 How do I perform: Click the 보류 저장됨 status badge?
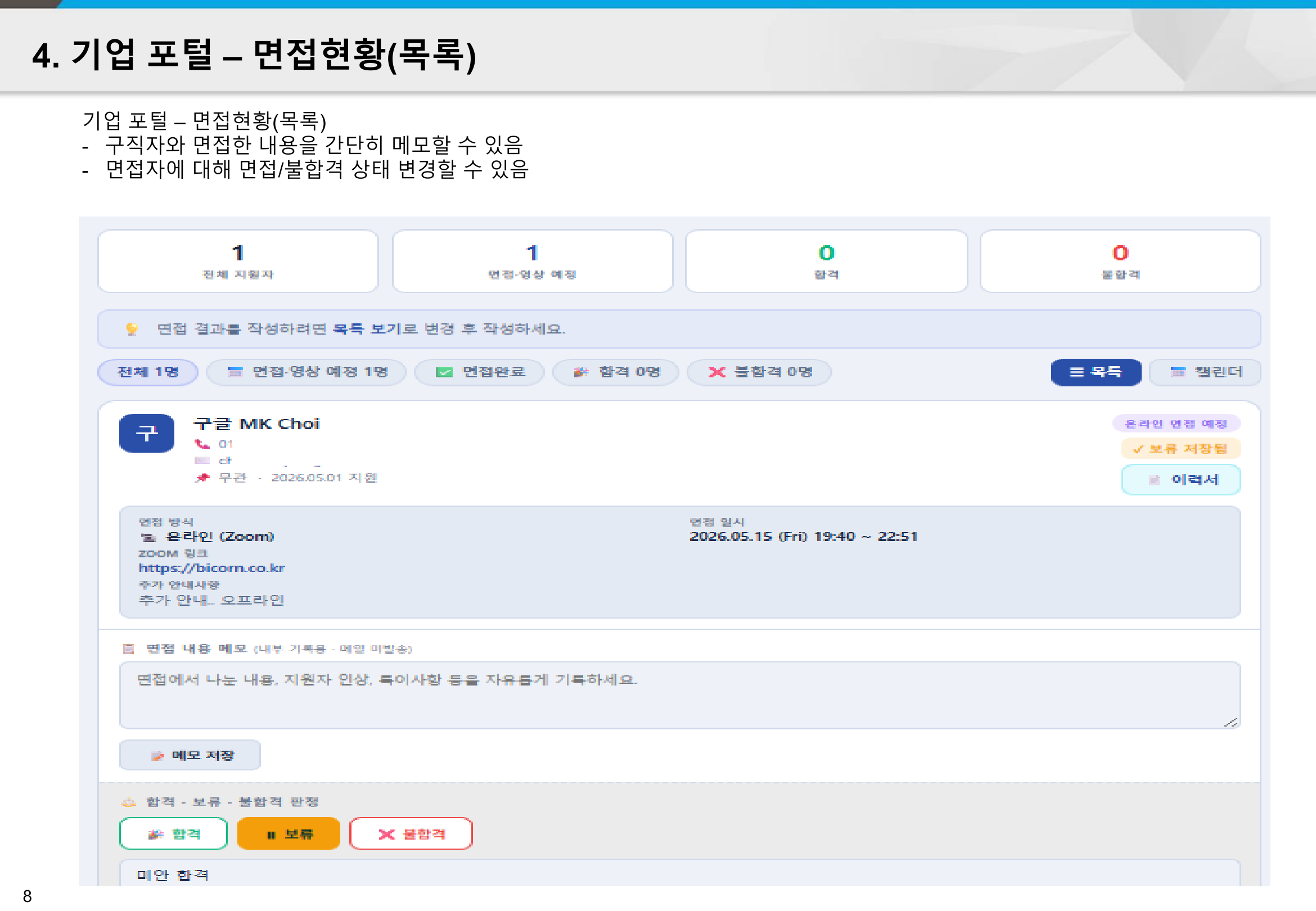coord(1181,449)
